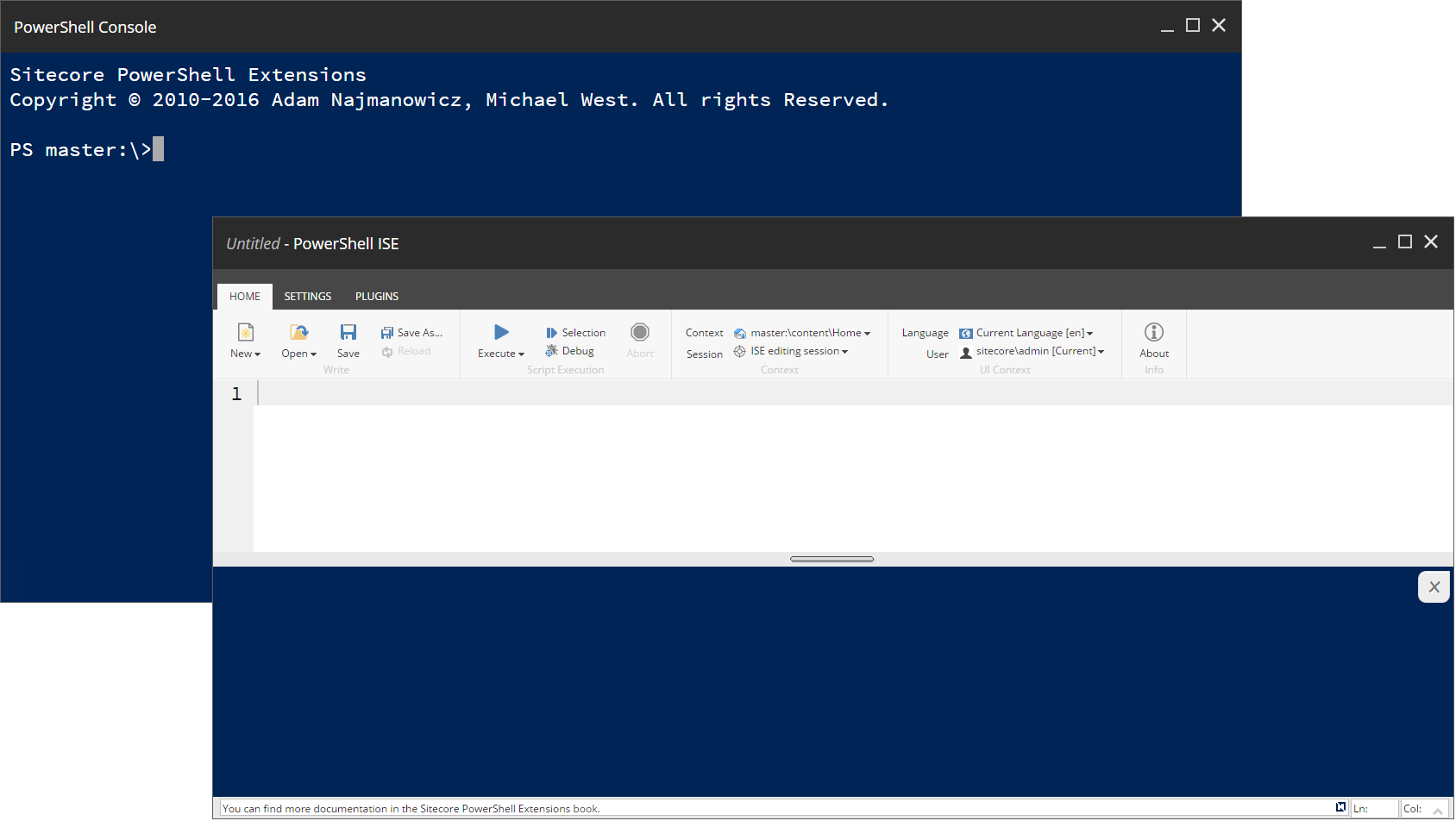Screen dimensions: 1456x821
Task: Click the PowerShell Console command prompt
Action: [x=86, y=150]
